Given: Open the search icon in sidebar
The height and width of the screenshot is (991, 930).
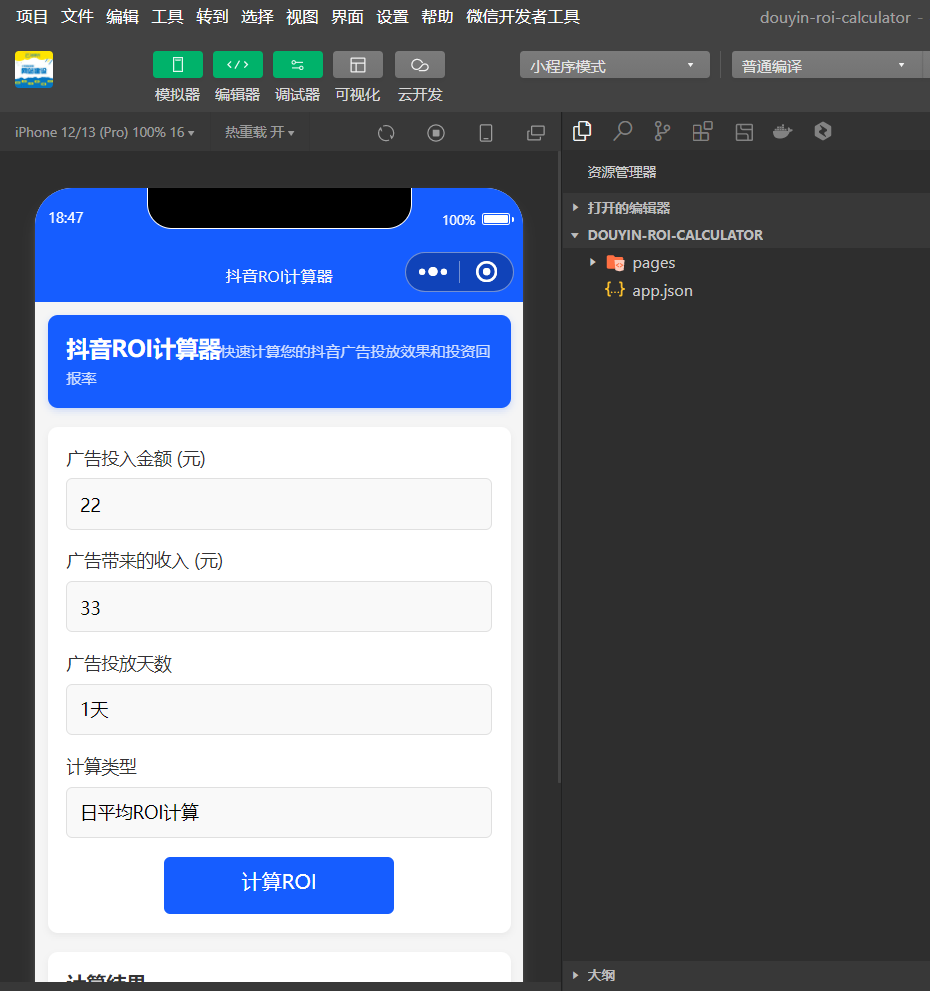Looking at the screenshot, I should [623, 131].
